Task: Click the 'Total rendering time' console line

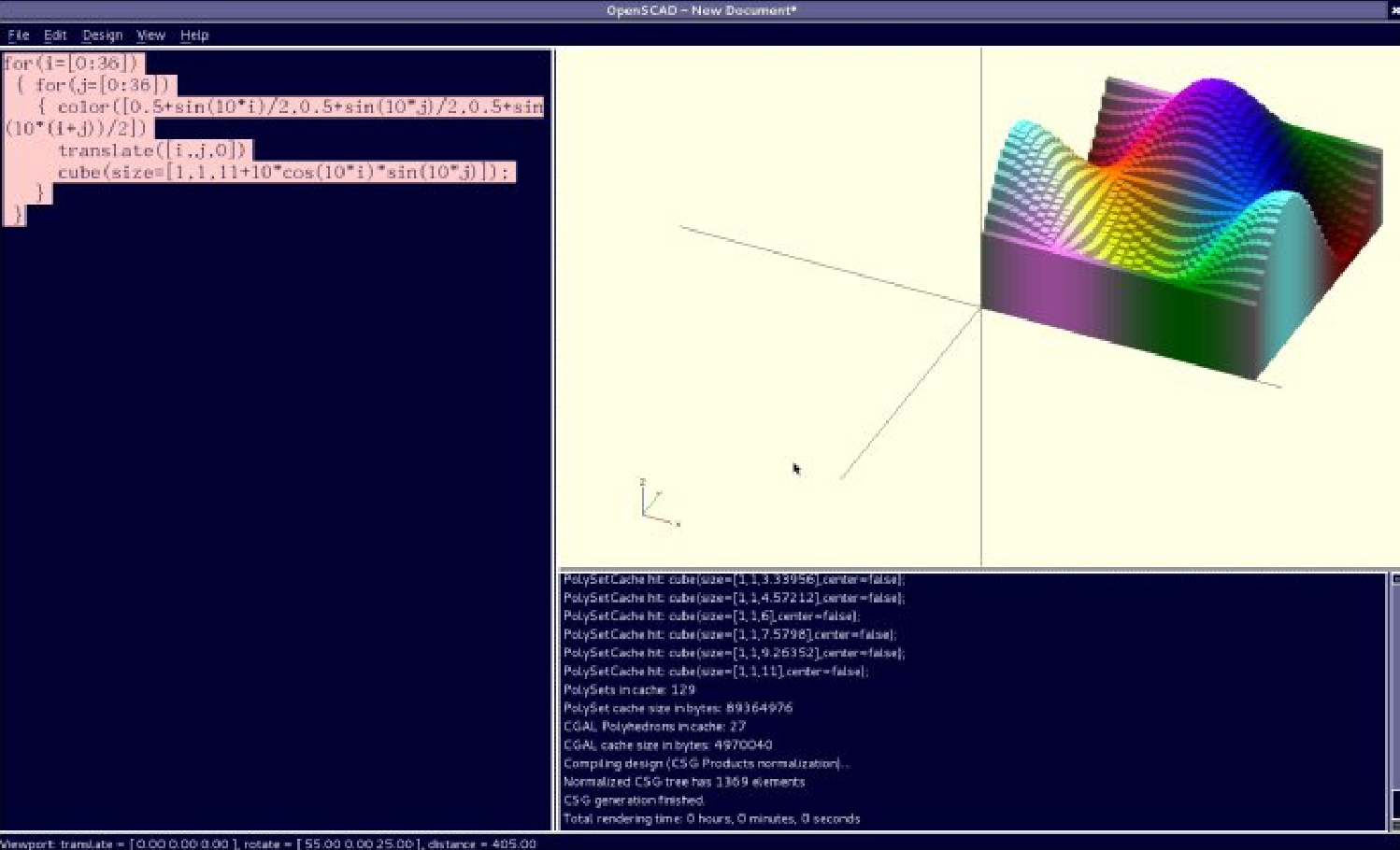Action: click(x=711, y=819)
